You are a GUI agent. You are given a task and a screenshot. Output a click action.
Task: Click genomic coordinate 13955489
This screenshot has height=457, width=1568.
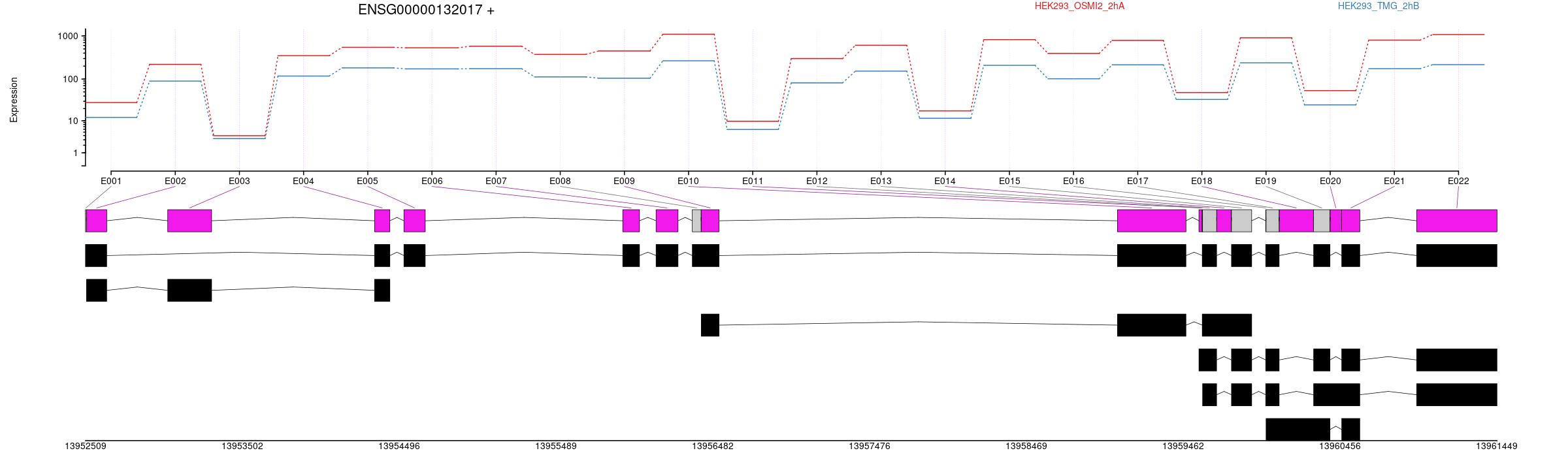pos(556,447)
